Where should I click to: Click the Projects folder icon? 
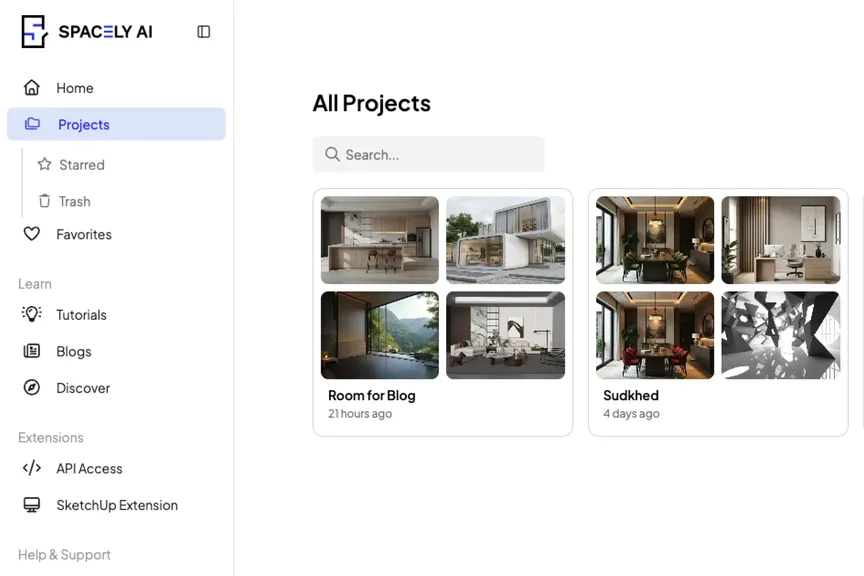click(34, 124)
